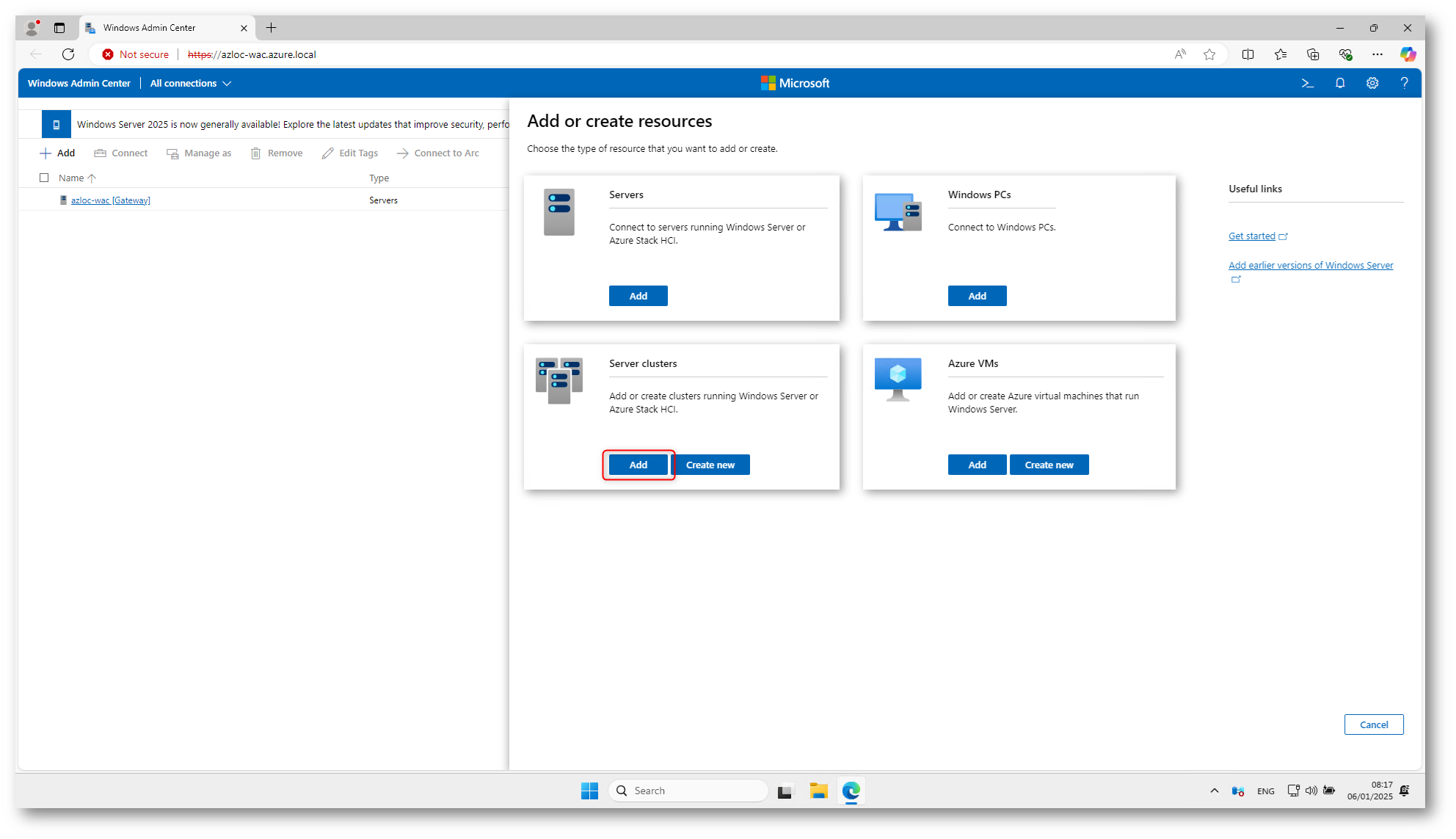Open the help question mark icon

click(1404, 84)
